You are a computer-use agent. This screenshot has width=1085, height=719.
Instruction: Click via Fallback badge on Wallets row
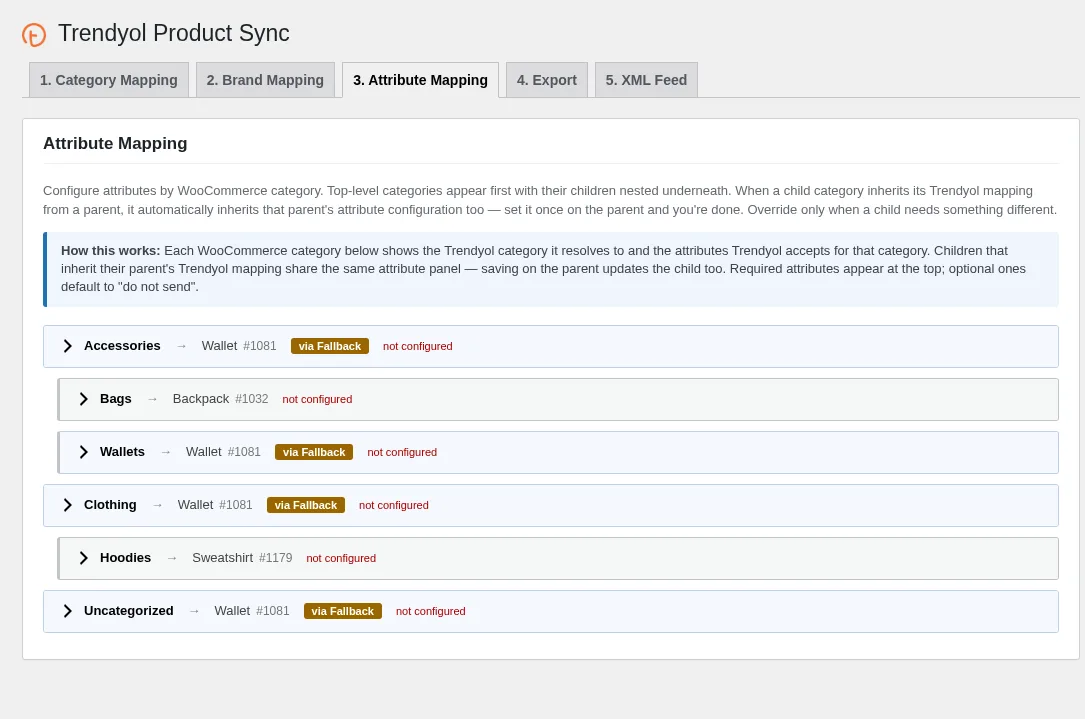coord(313,452)
